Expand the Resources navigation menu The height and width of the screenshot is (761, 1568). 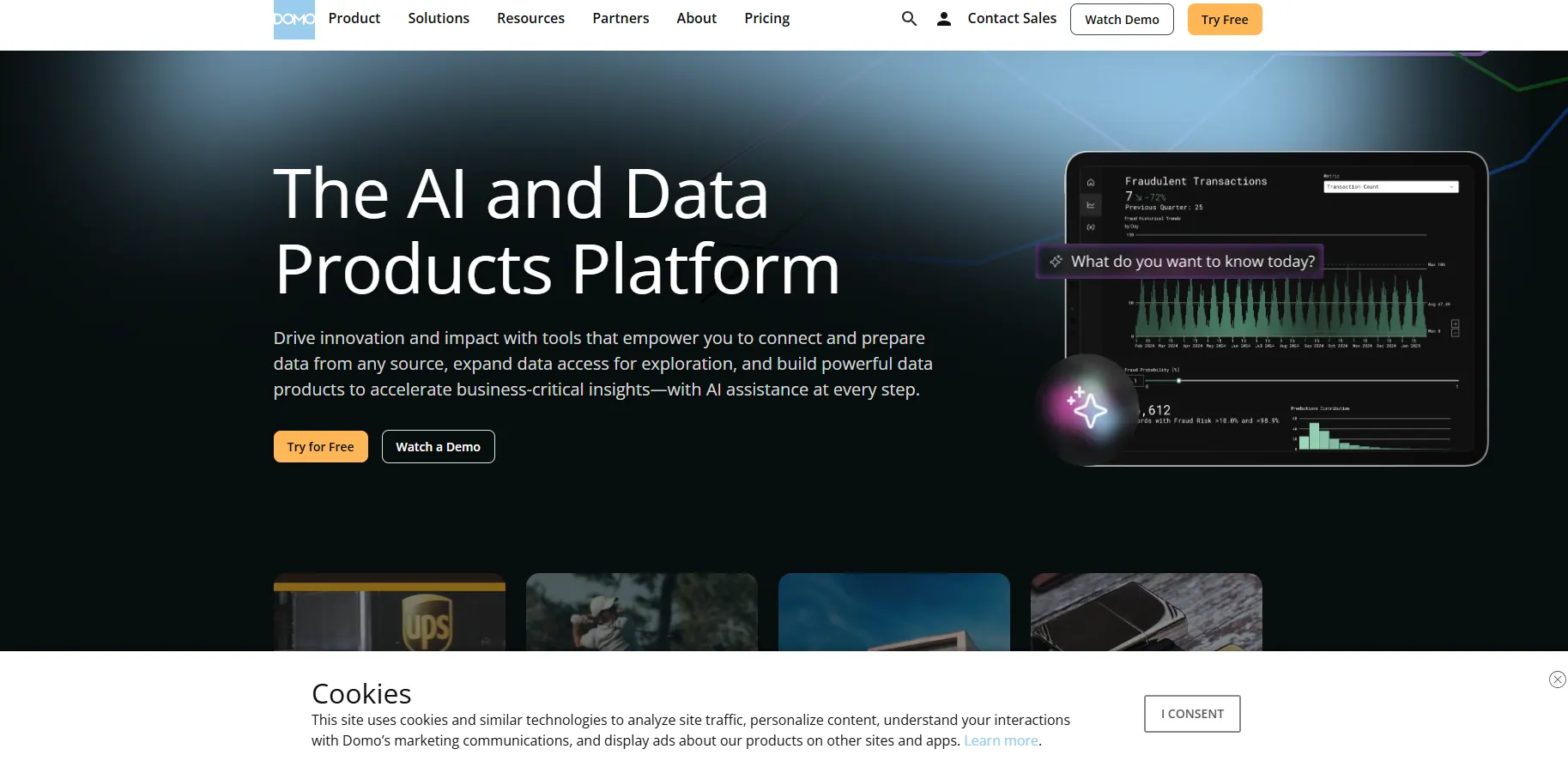(x=530, y=19)
